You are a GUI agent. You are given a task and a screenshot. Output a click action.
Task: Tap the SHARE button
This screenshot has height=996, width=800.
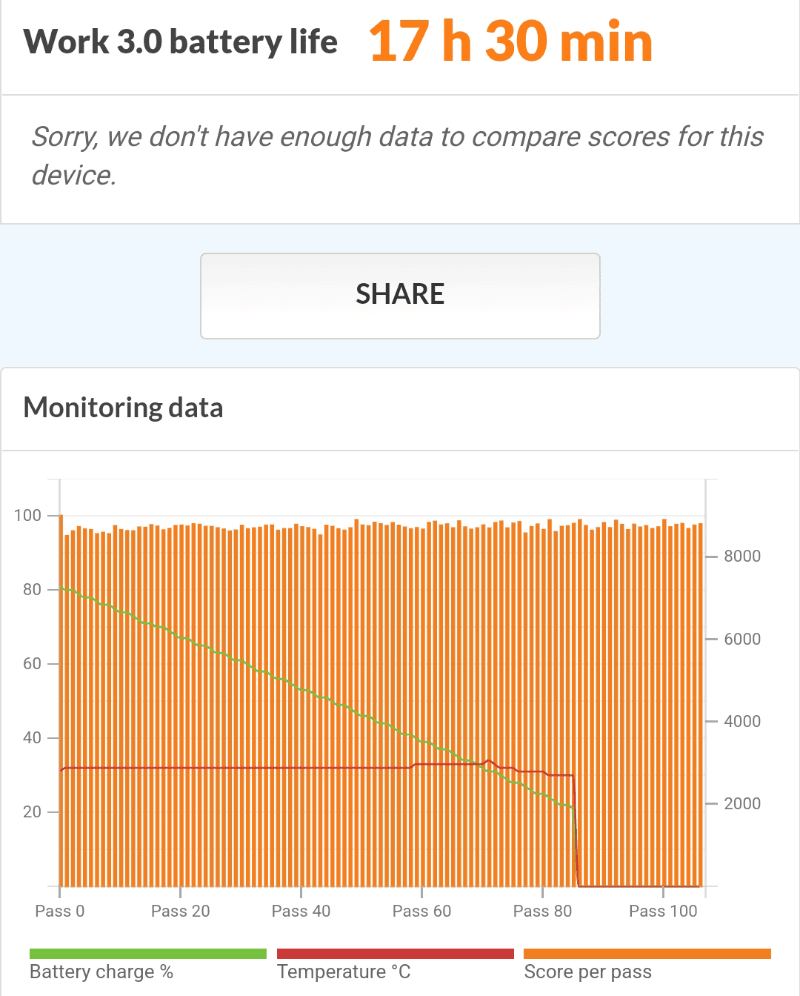click(400, 295)
